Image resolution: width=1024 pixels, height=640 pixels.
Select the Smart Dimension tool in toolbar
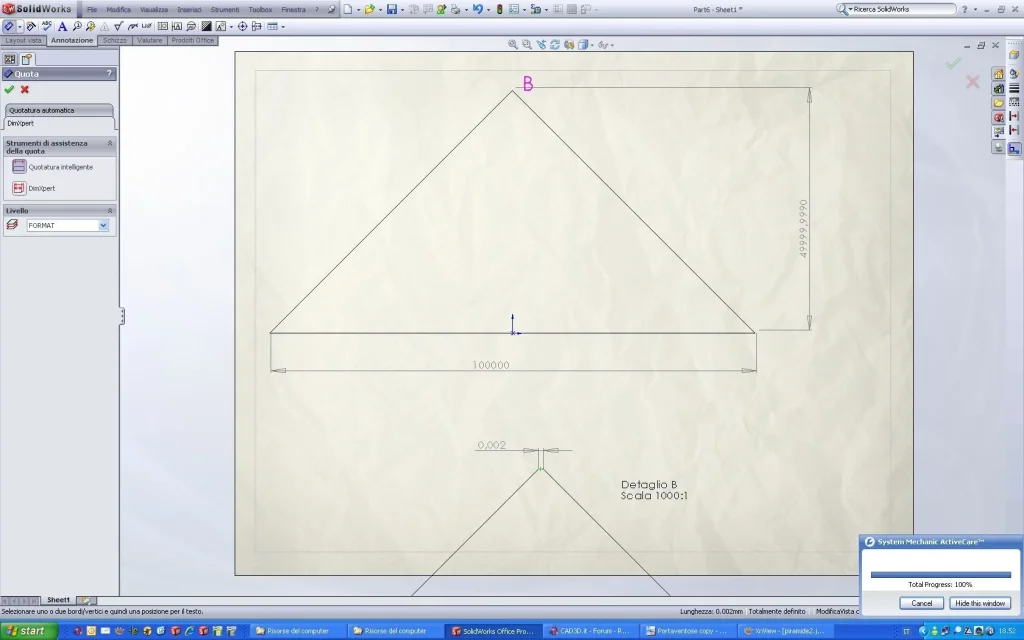9,27
